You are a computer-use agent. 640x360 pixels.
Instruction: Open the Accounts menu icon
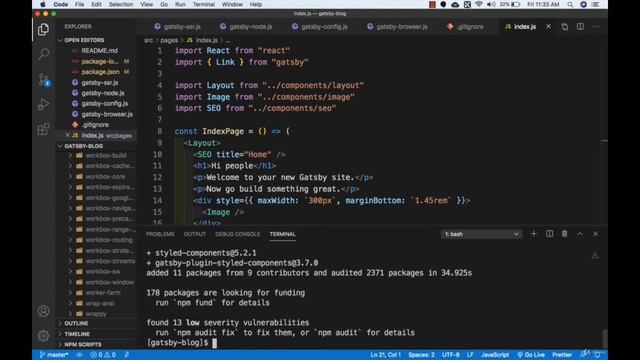43,311
